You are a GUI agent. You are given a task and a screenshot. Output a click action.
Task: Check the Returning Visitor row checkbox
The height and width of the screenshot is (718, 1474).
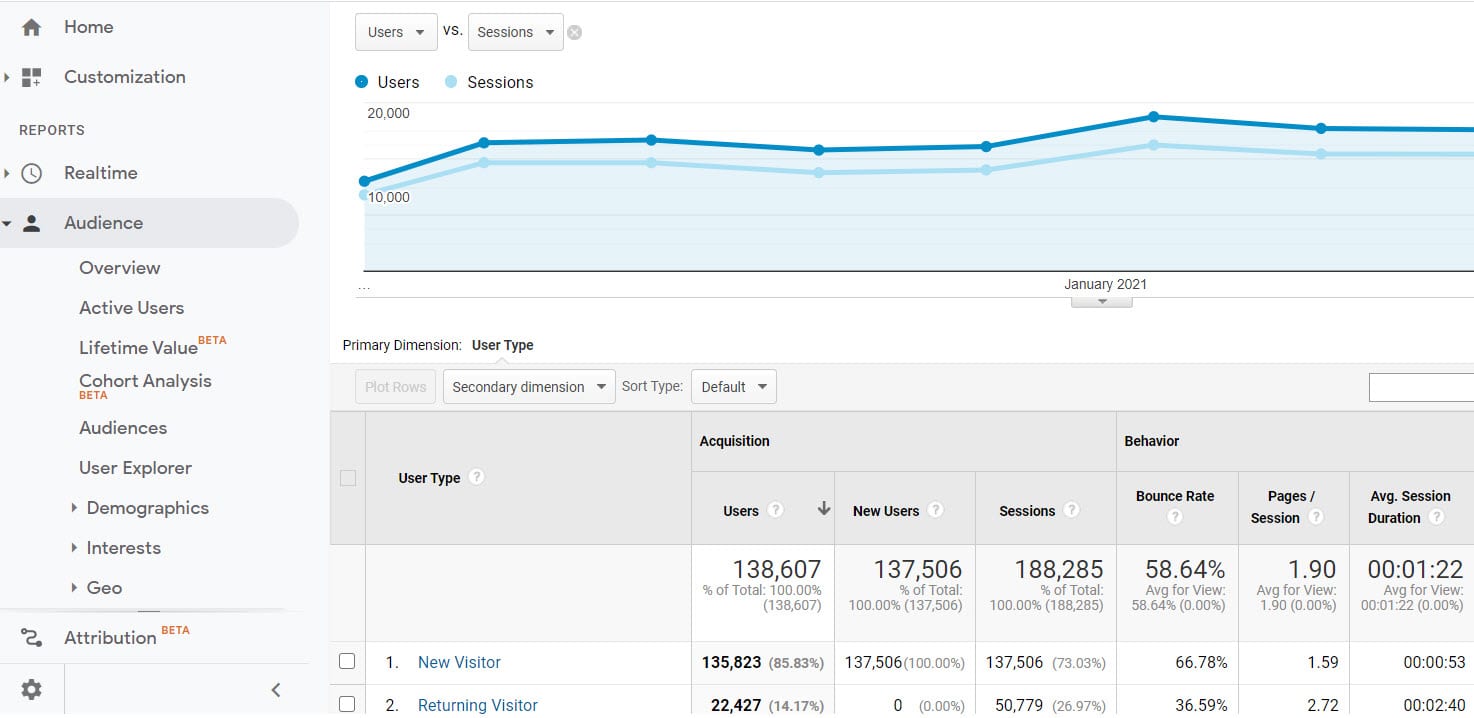[x=347, y=703]
